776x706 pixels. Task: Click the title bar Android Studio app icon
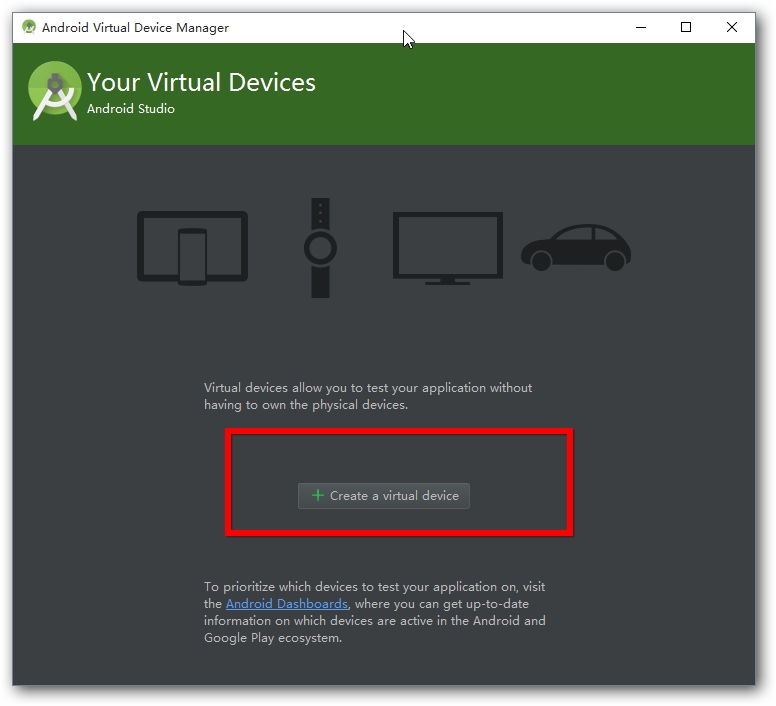(x=29, y=27)
